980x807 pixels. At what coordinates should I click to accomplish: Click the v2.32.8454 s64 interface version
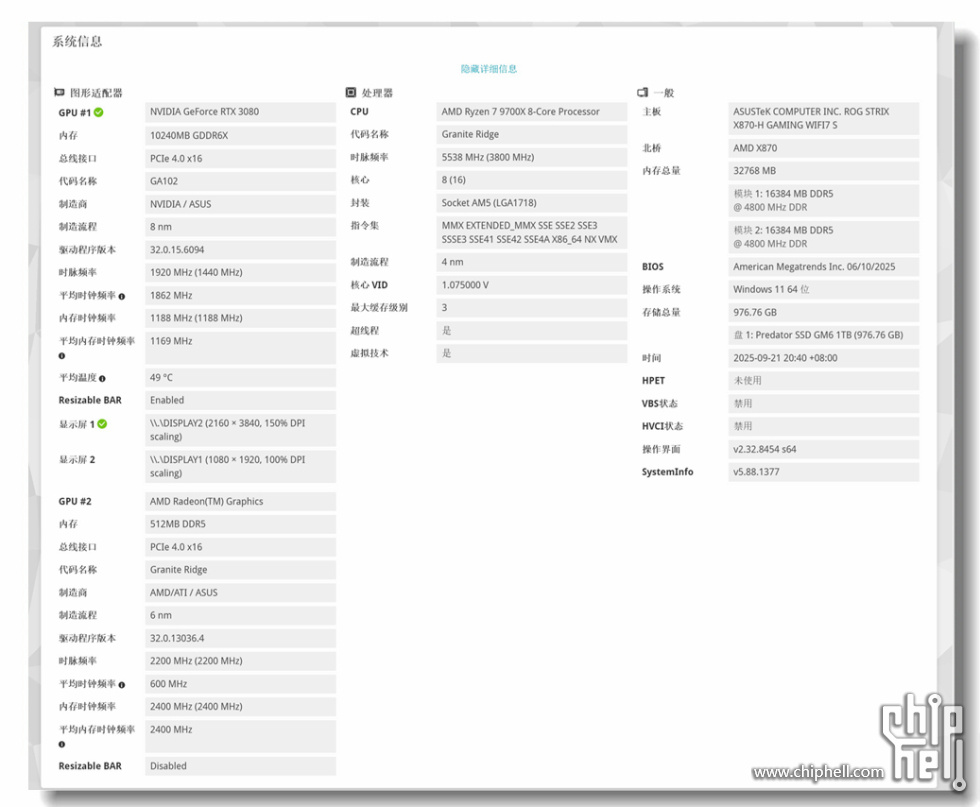[x=824, y=449]
